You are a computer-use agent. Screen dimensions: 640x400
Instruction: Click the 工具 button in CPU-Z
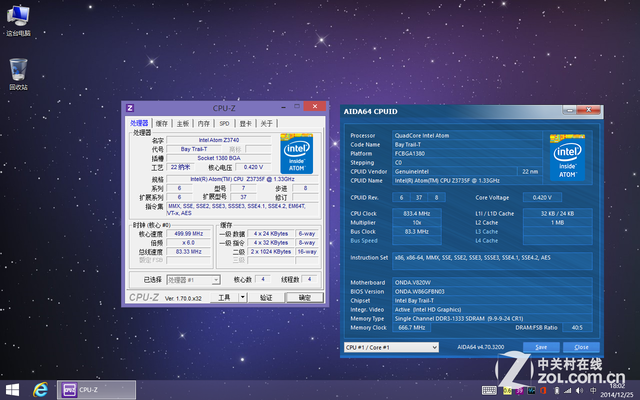point(224,298)
